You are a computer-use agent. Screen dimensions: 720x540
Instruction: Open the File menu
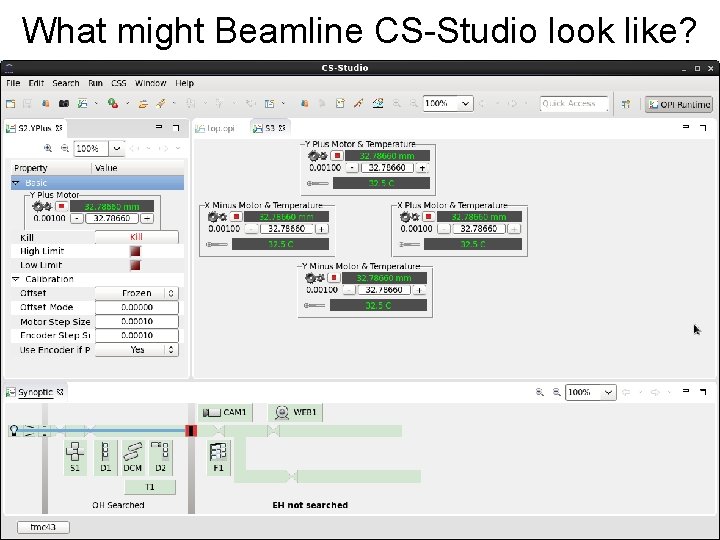click(x=13, y=83)
